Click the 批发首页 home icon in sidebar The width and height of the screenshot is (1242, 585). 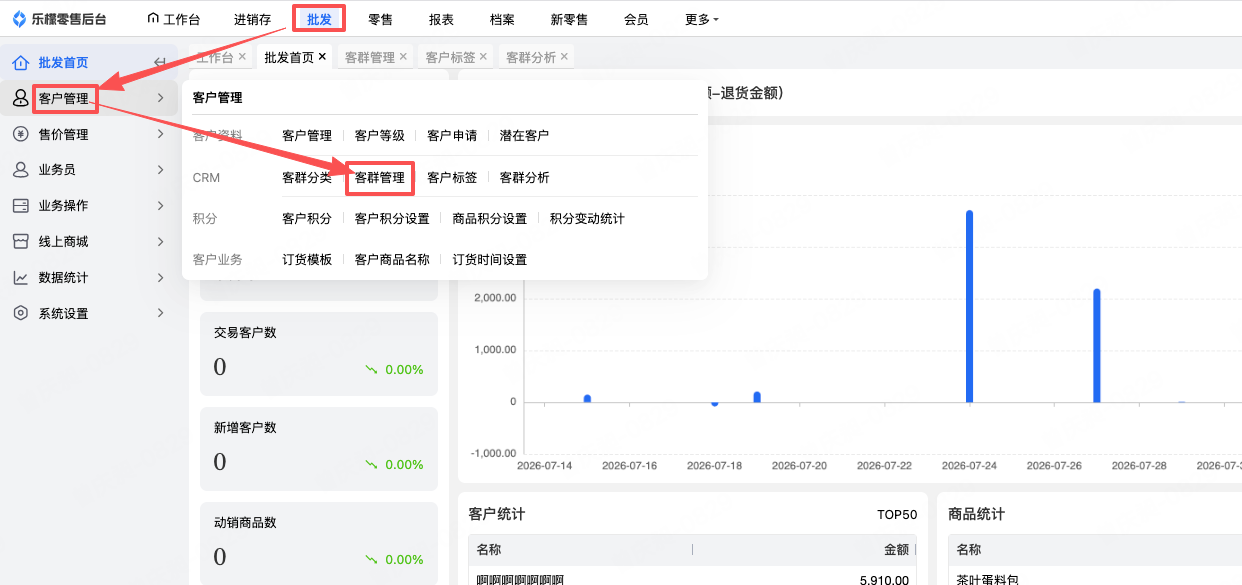tap(20, 62)
